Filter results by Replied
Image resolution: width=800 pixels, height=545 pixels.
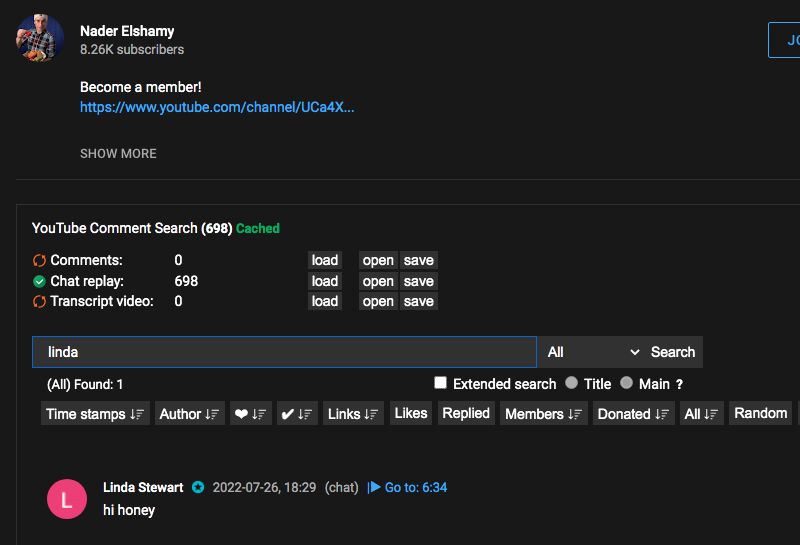(x=466, y=413)
